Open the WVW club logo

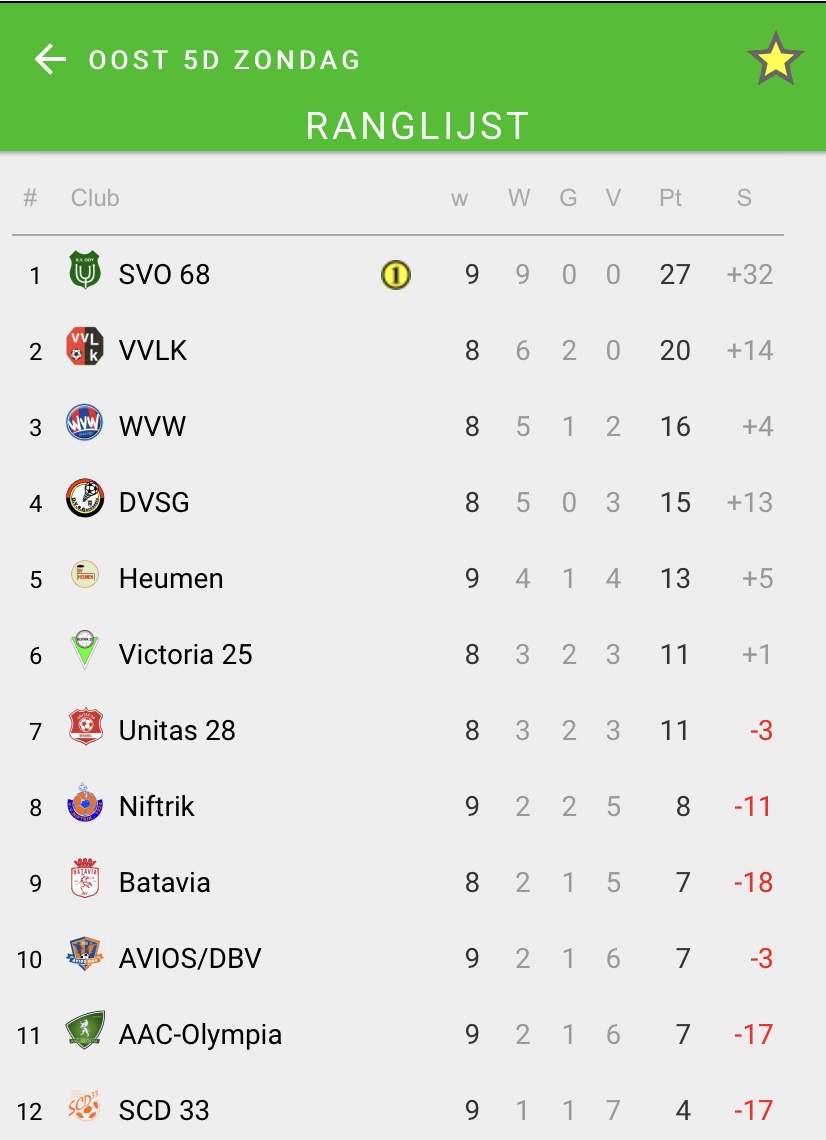click(x=85, y=424)
